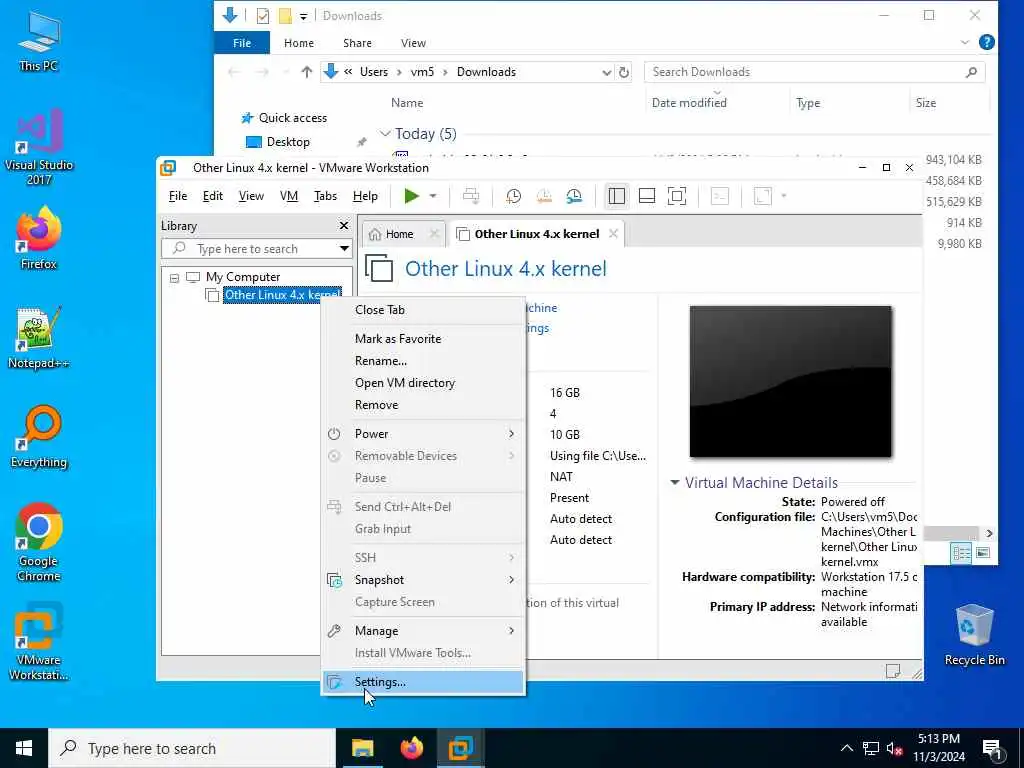Select Quick access in Explorer navigation pane
Screen dimensions: 1024x768
[x=292, y=118]
